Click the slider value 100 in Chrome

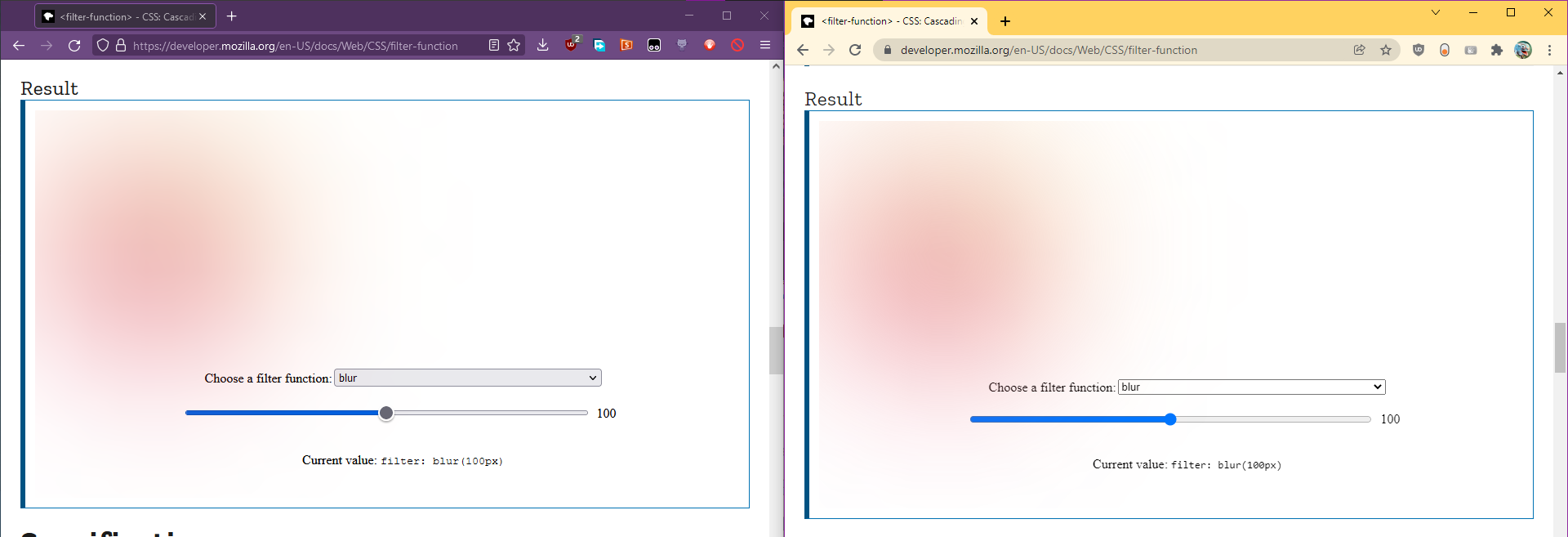point(1390,419)
